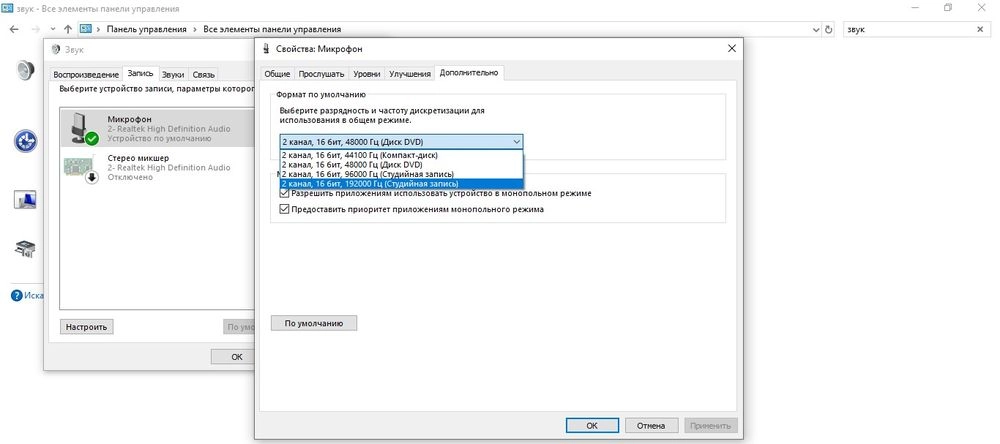Click the Back arrow in Explorer navigation

pos(15,30)
